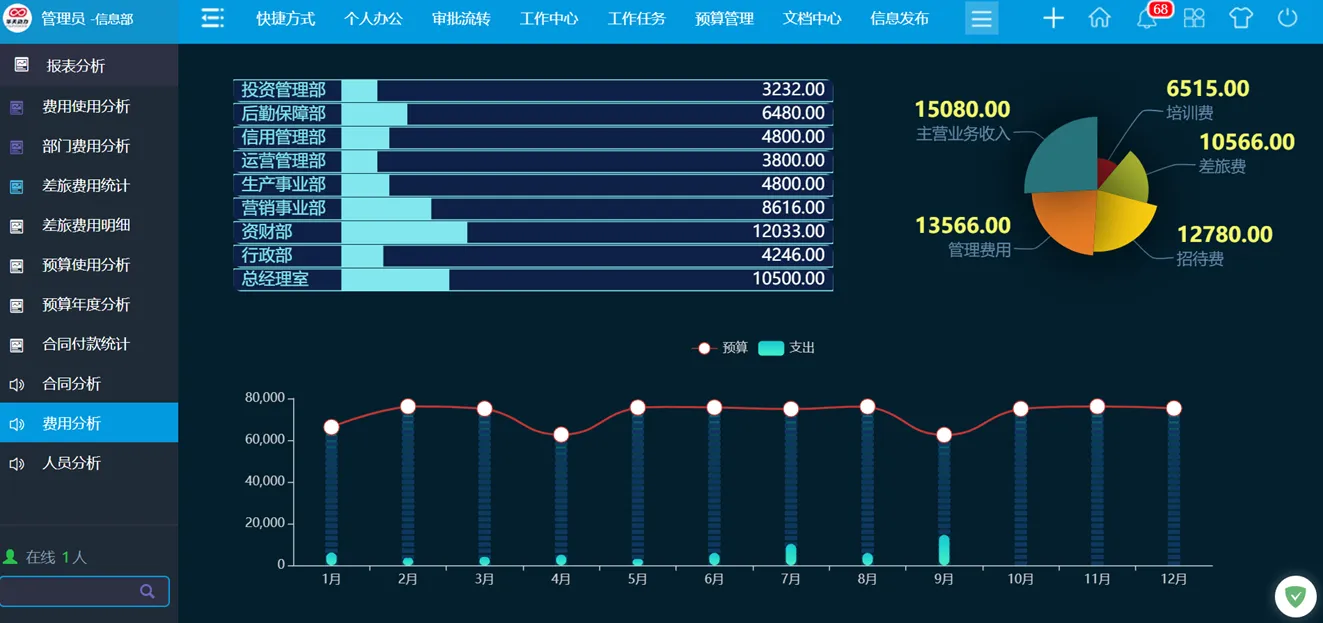Open 差旅费用统计 in the sidebar
The width and height of the screenshot is (1323, 623).
86,186
